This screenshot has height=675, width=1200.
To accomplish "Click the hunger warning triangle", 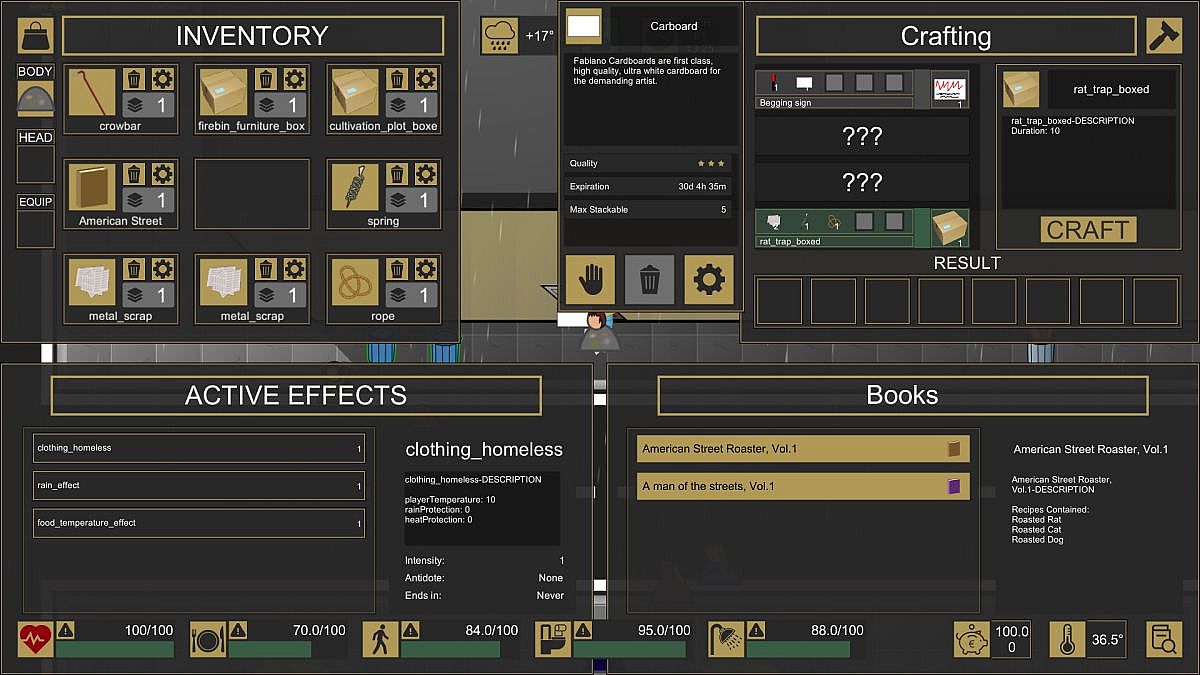I will pyautogui.click(x=238, y=630).
